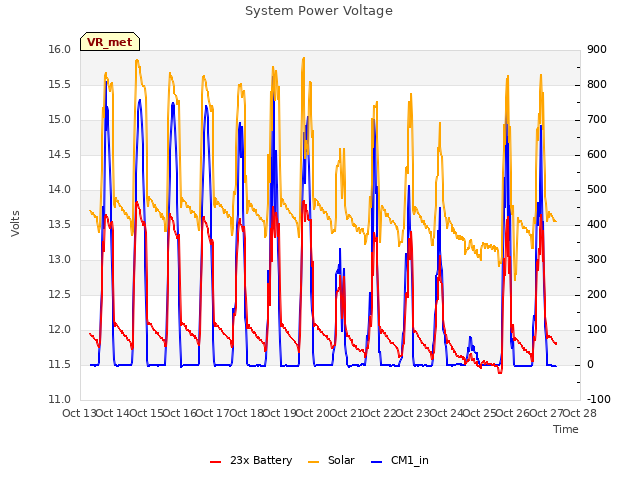Screen dimensions: 640x480
Task: Click the Time x-axis label
Action: (566, 429)
